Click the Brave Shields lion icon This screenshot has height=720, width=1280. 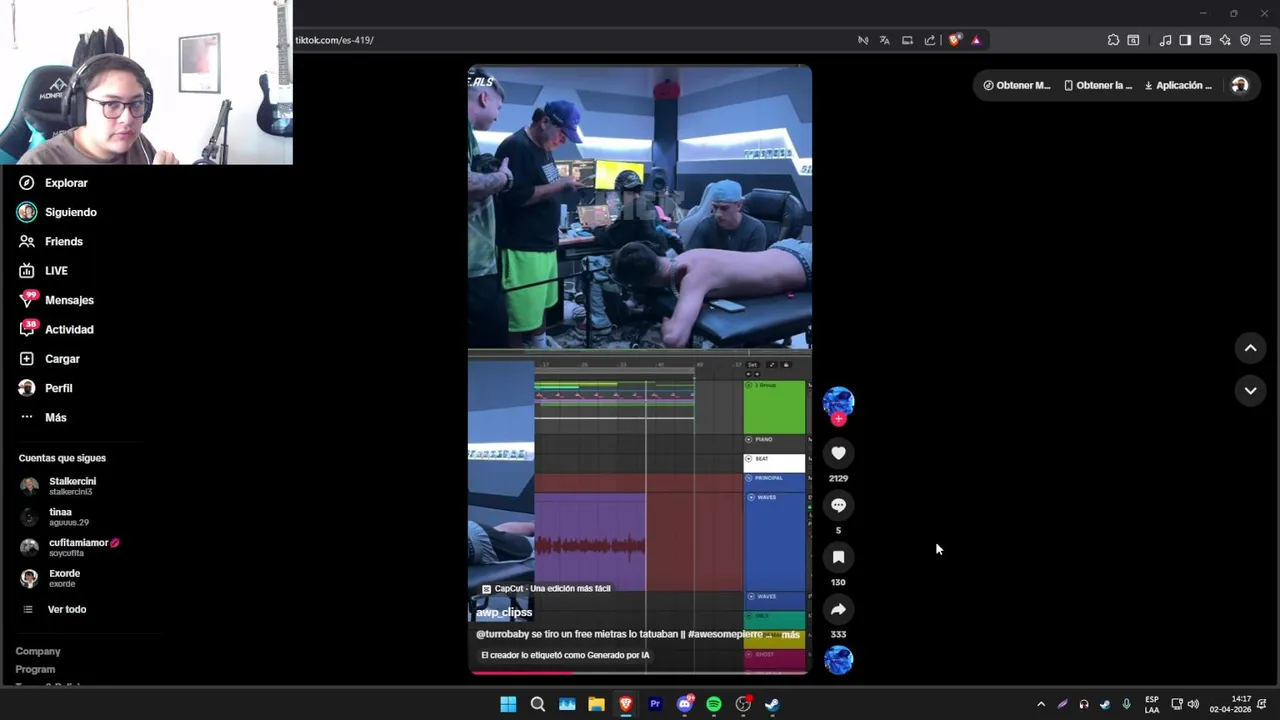(x=955, y=40)
